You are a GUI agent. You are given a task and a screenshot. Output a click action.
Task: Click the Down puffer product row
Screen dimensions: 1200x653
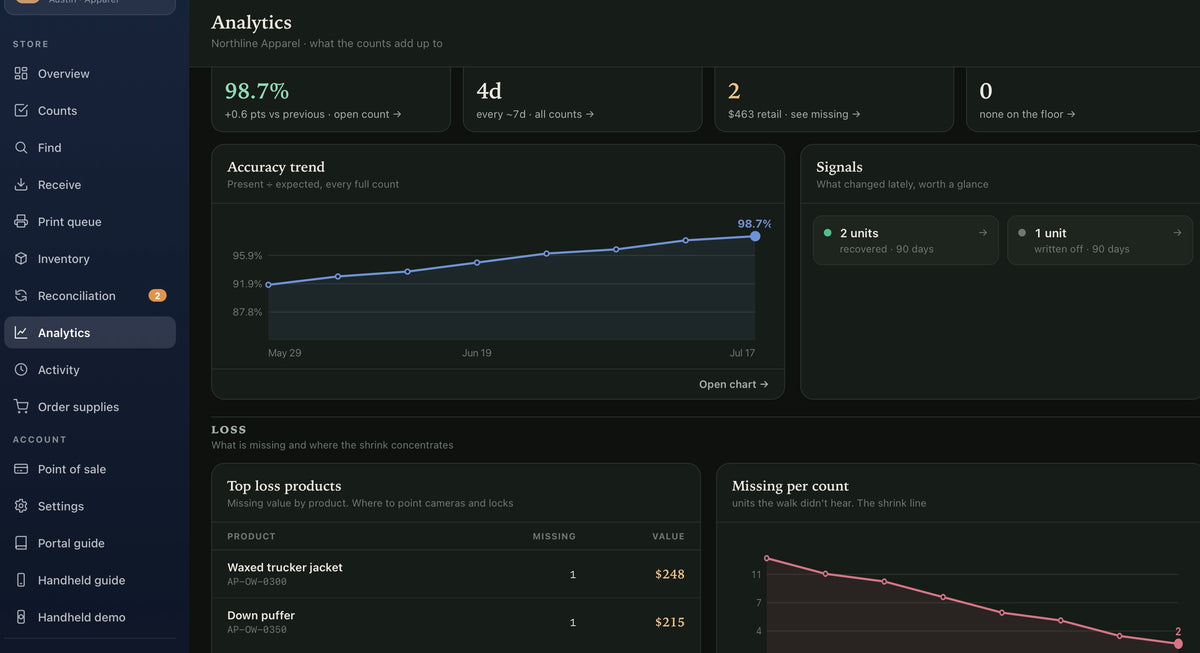(x=456, y=622)
